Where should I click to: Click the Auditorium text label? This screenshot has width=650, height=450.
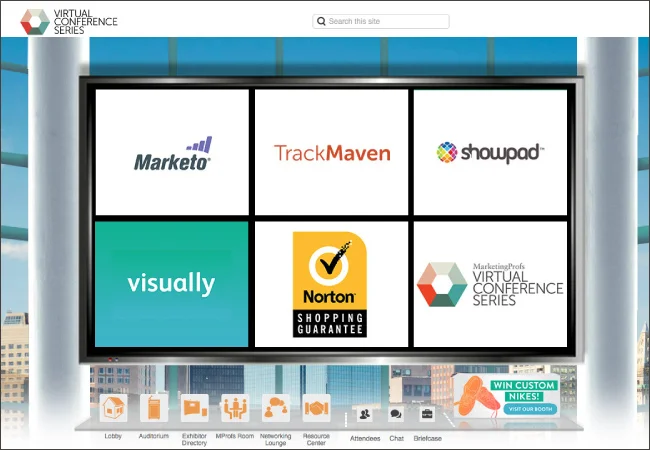pos(154,436)
